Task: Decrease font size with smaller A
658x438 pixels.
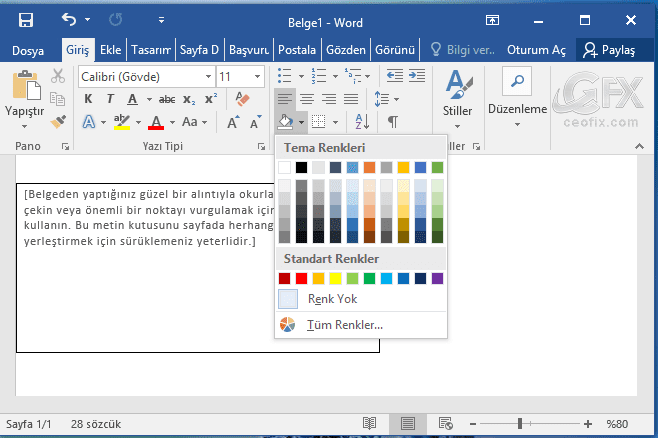Action: tap(255, 122)
